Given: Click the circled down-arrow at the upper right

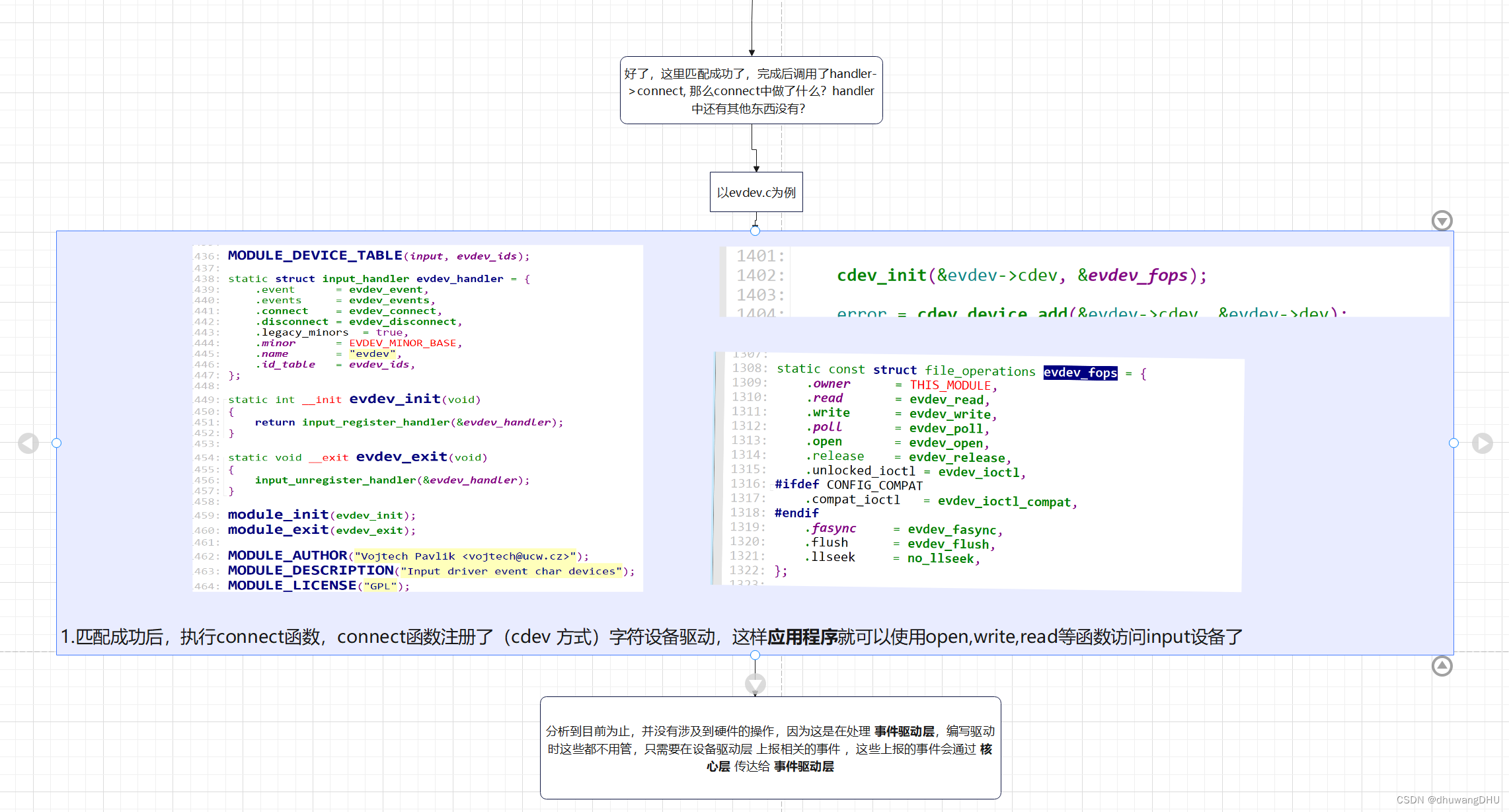Looking at the screenshot, I should pyautogui.click(x=1442, y=221).
